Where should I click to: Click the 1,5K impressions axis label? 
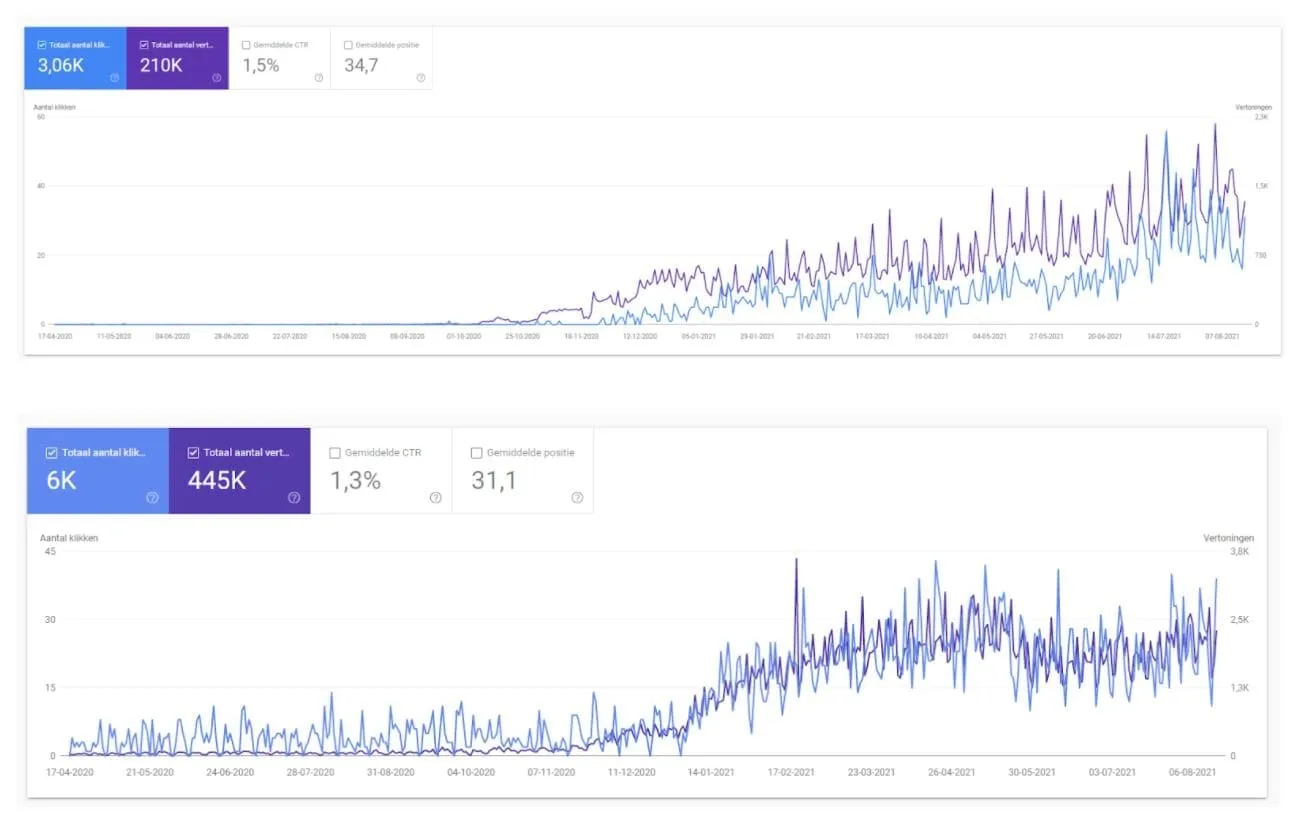point(1261,186)
